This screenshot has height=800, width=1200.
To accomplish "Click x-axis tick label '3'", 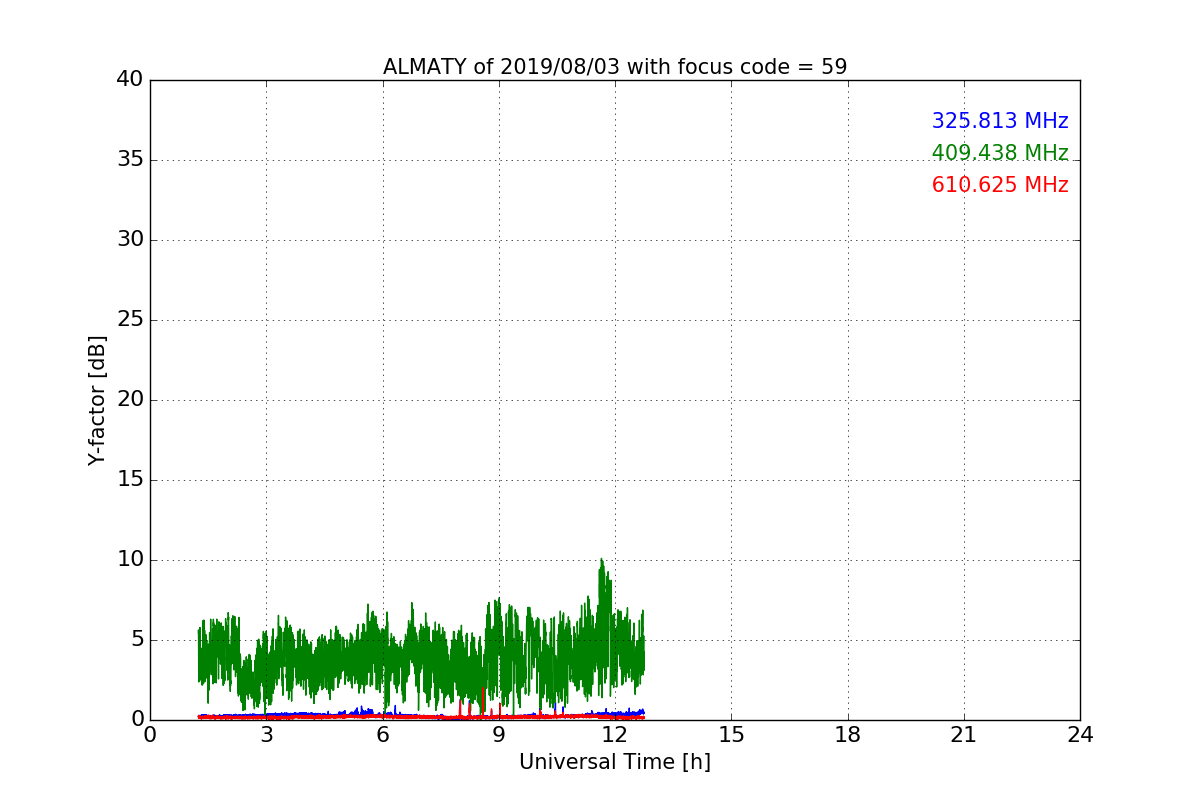I will click(x=266, y=735).
